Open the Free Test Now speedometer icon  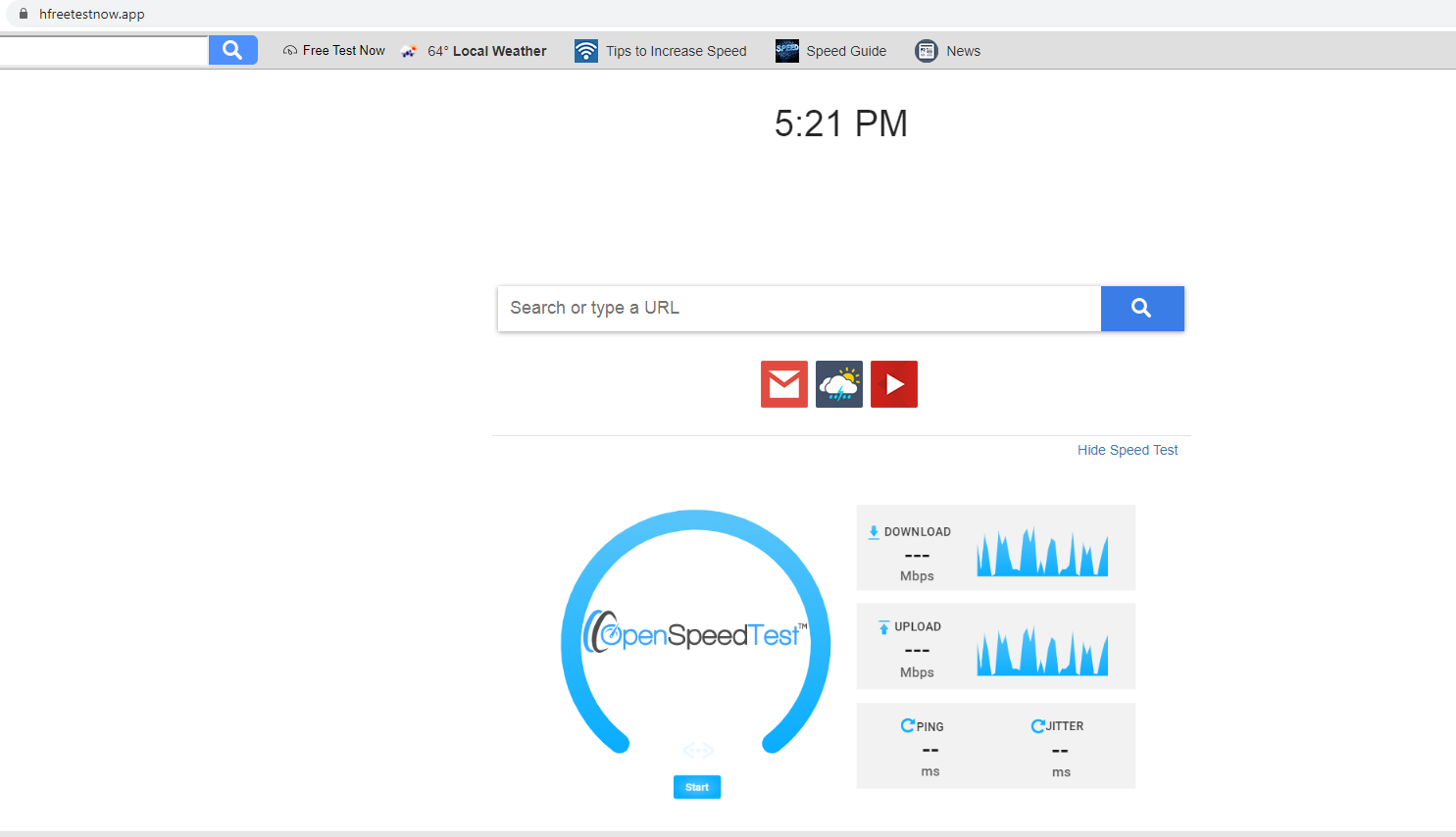point(290,51)
